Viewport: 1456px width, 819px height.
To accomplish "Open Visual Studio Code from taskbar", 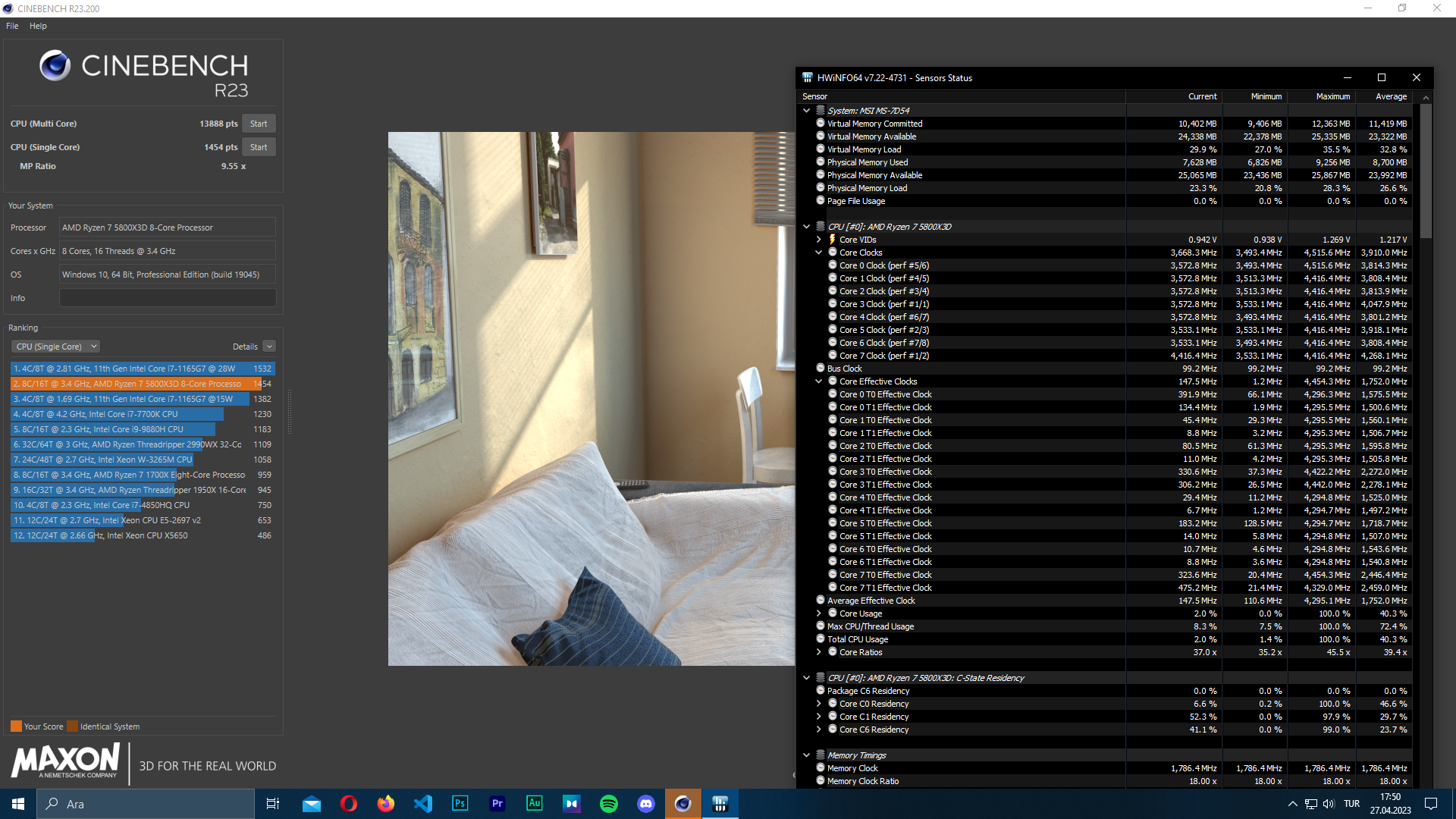I will coord(422,804).
